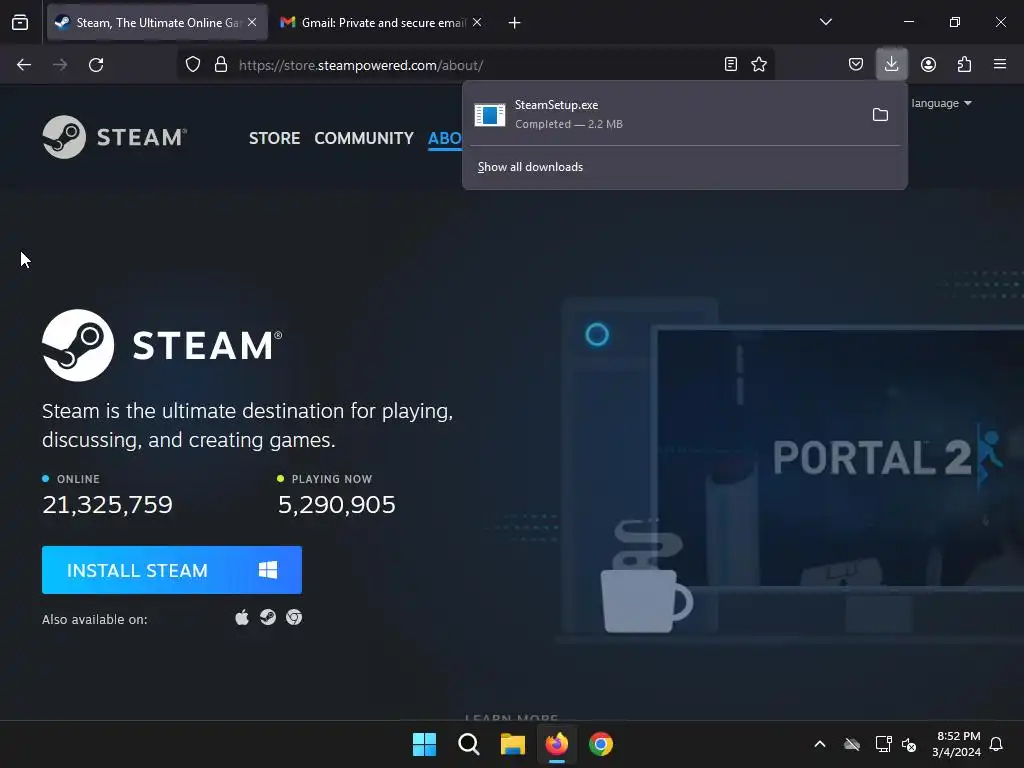
Task: Click the URL address field
Action: [x=477, y=65]
